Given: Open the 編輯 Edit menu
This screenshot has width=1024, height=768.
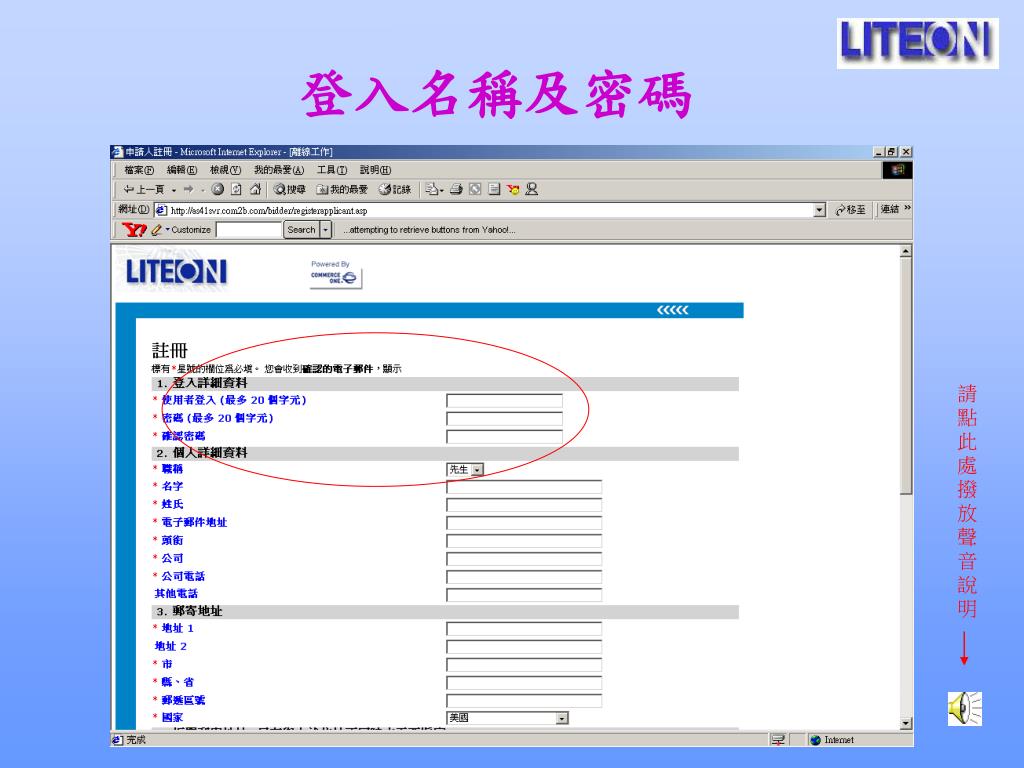Looking at the screenshot, I should tap(182, 170).
